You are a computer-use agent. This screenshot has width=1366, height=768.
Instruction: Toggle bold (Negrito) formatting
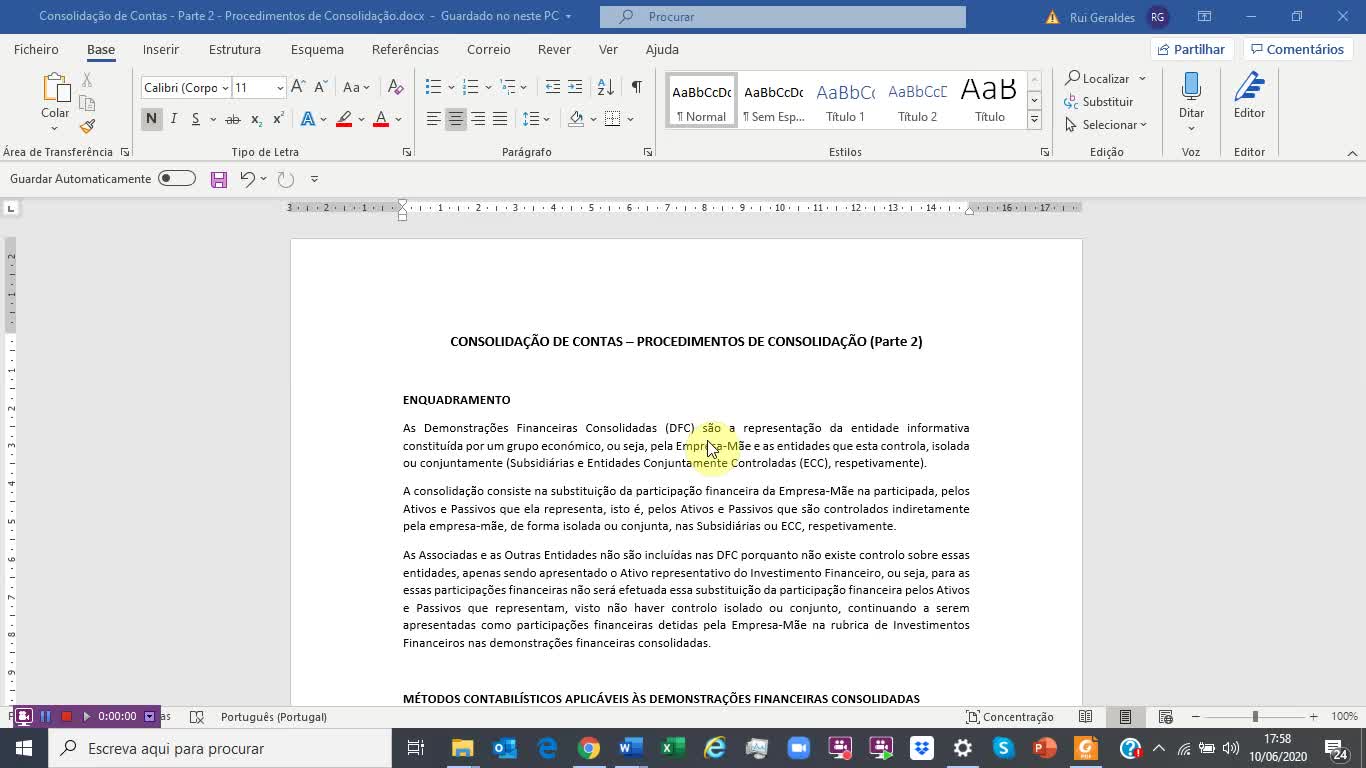(x=151, y=118)
